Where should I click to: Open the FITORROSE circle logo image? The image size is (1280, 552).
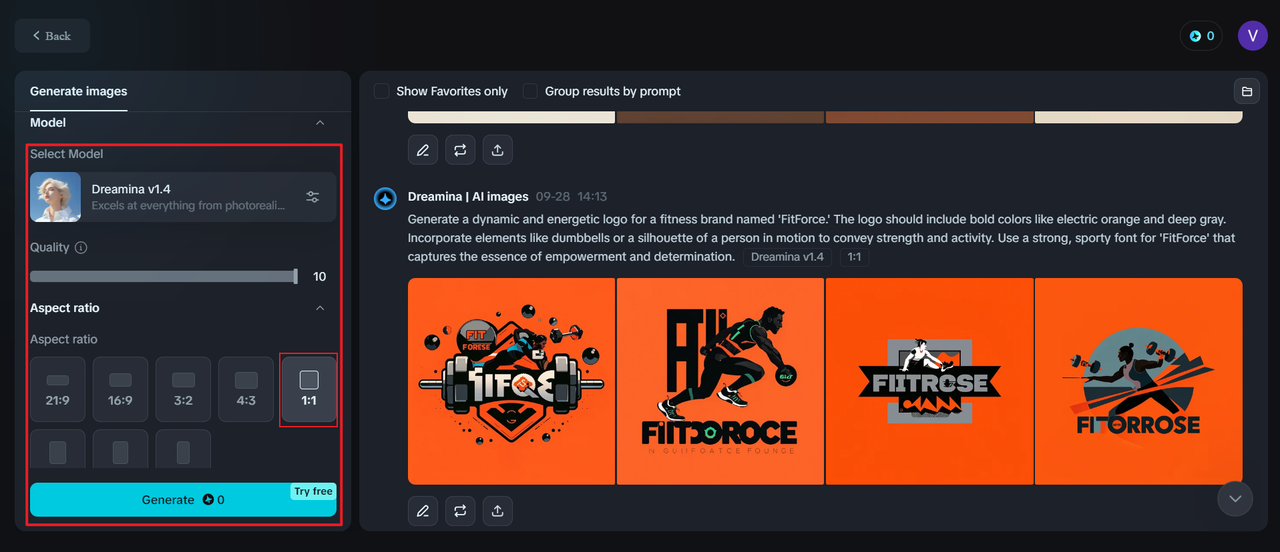(x=1139, y=381)
